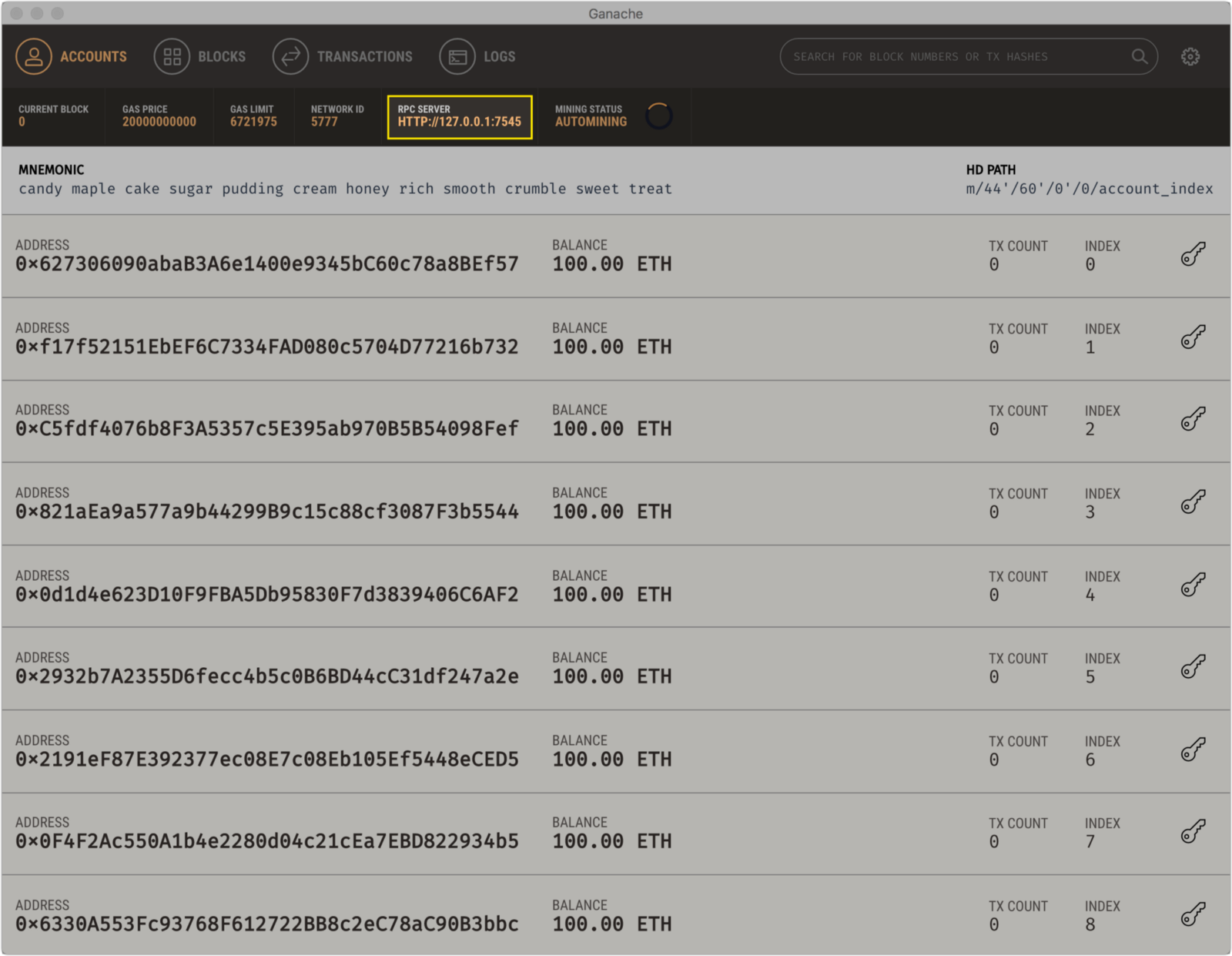
Task: Select address 0x2932b7A2355D6fecc4b5c0B6BD44cC31df247a2e
Action: click(x=267, y=676)
